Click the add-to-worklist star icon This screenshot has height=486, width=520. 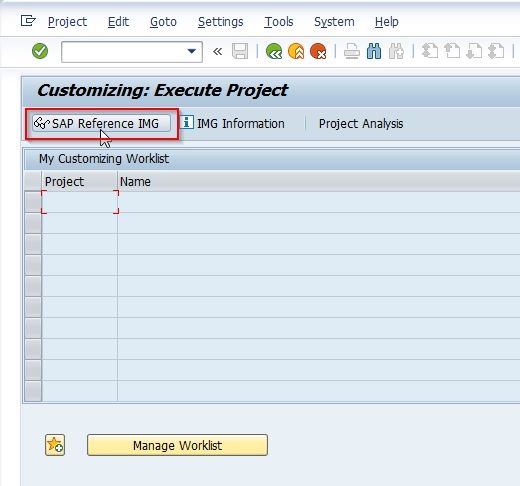pos(55,445)
